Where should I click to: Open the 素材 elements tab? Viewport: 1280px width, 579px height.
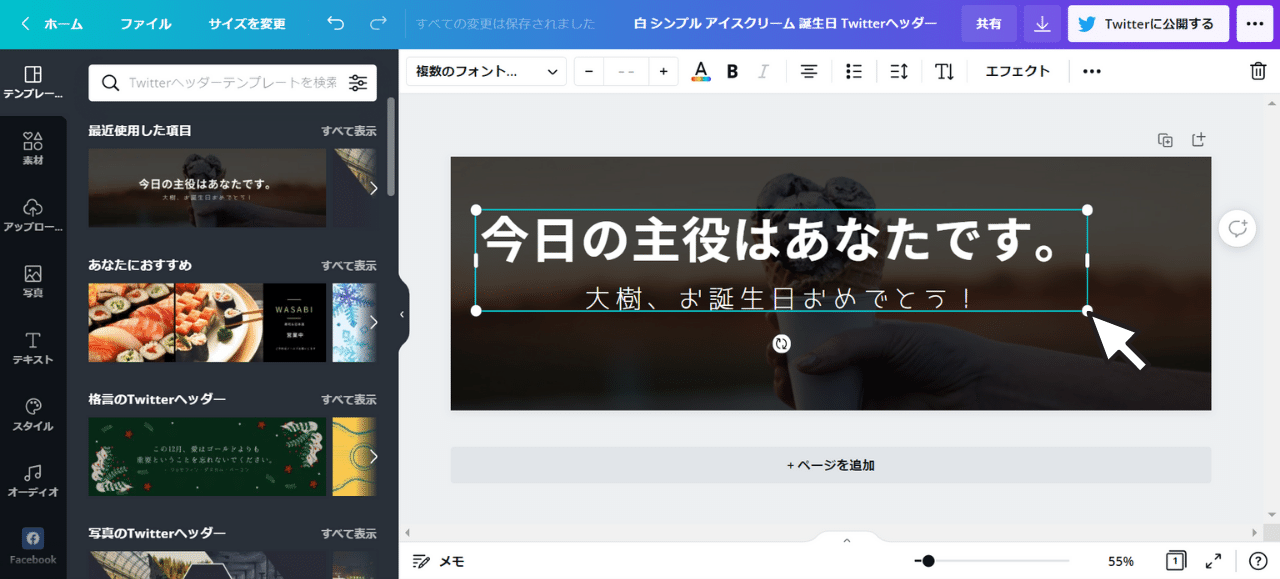[x=33, y=149]
